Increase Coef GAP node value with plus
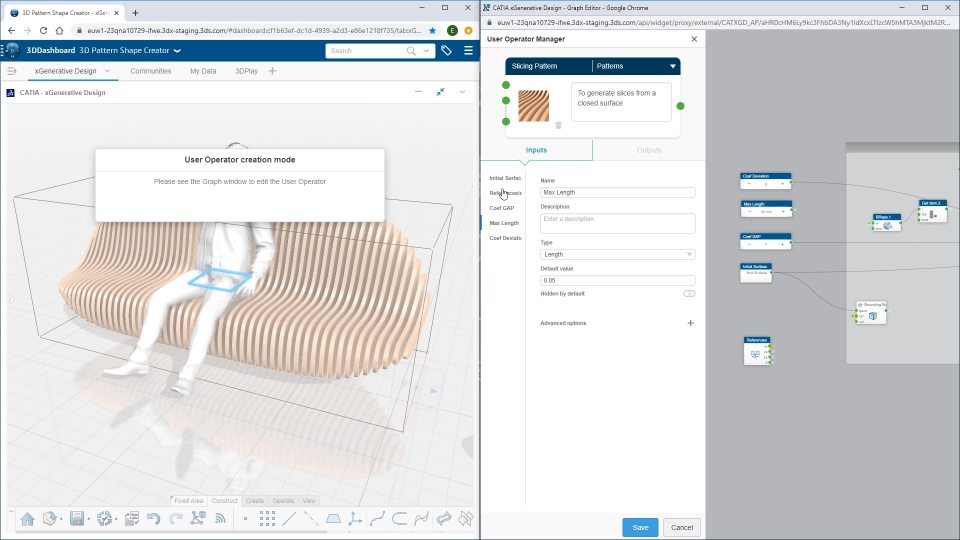 pos(782,244)
